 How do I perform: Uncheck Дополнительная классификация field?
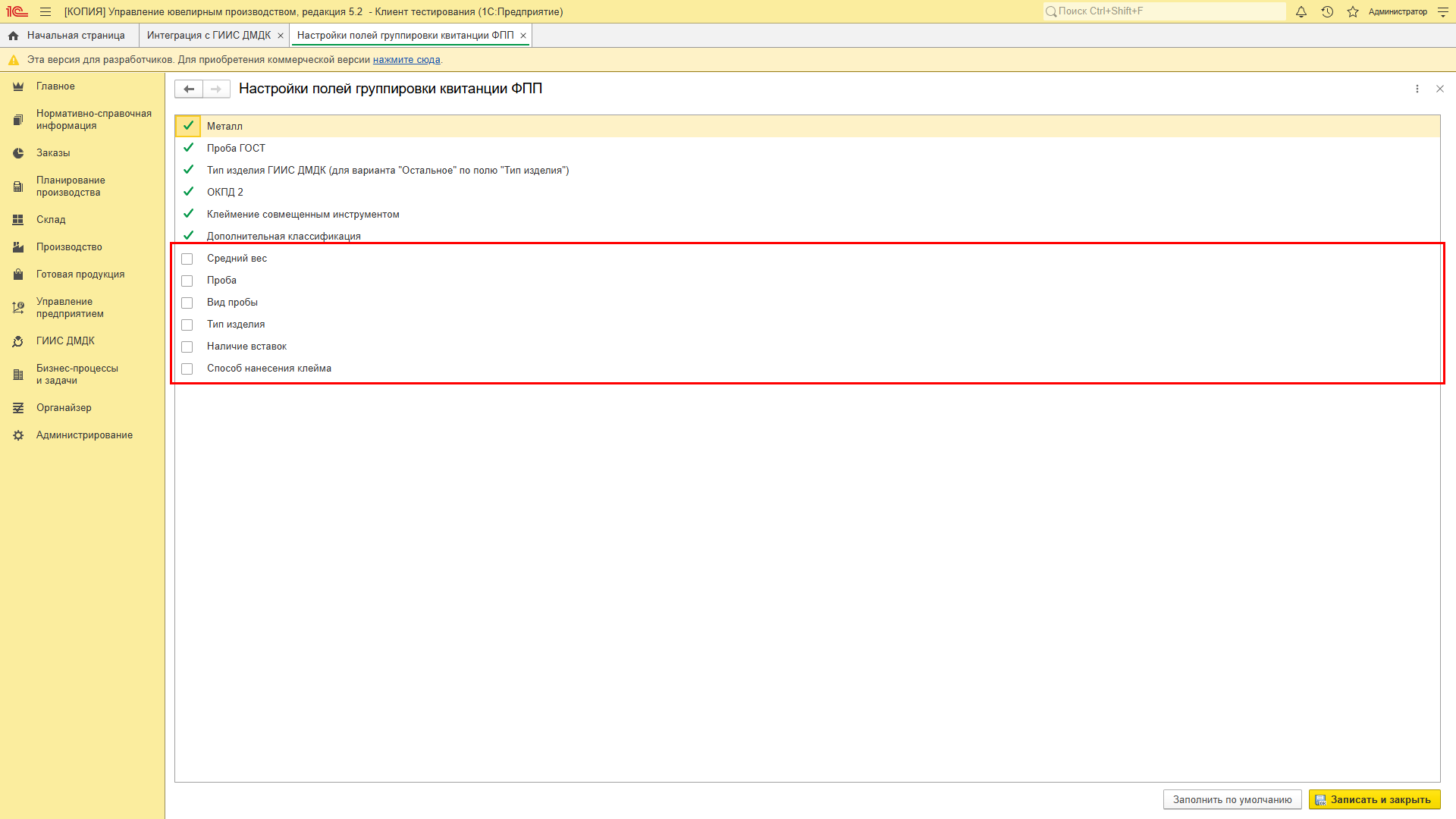tap(188, 236)
